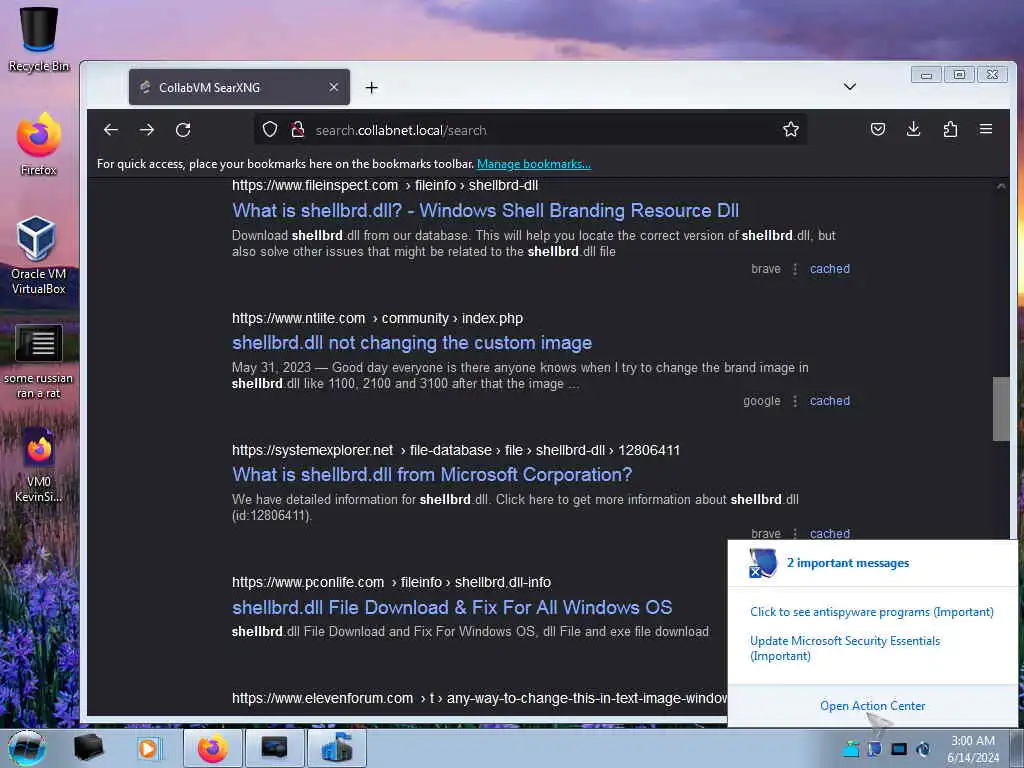Screen dimensions: 1024x768
Task: Open a new tab with plus button
Action: [372, 88]
